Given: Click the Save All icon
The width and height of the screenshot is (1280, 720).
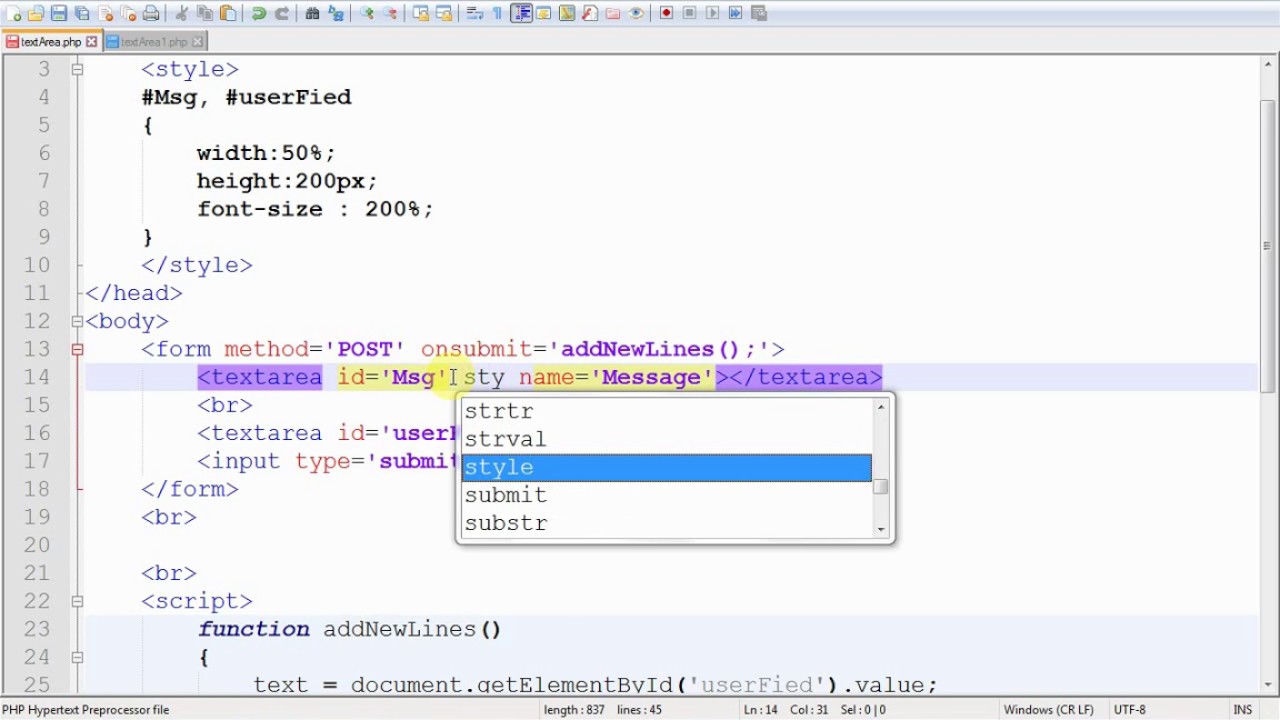Looking at the screenshot, I should pyautogui.click(x=81, y=13).
